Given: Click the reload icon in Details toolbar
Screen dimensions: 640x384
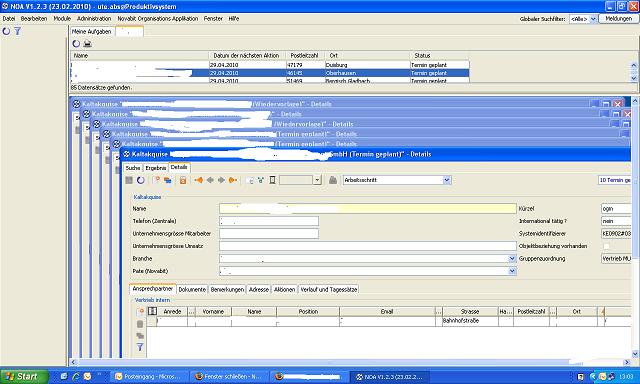Looking at the screenshot, I should pyautogui.click(x=141, y=180).
